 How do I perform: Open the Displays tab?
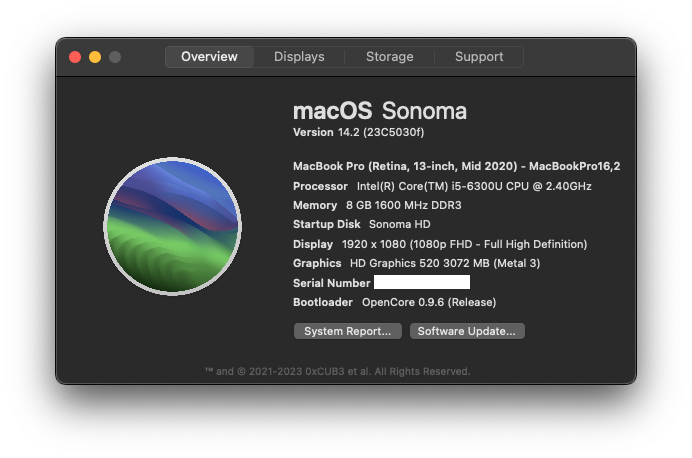click(x=299, y=57)
